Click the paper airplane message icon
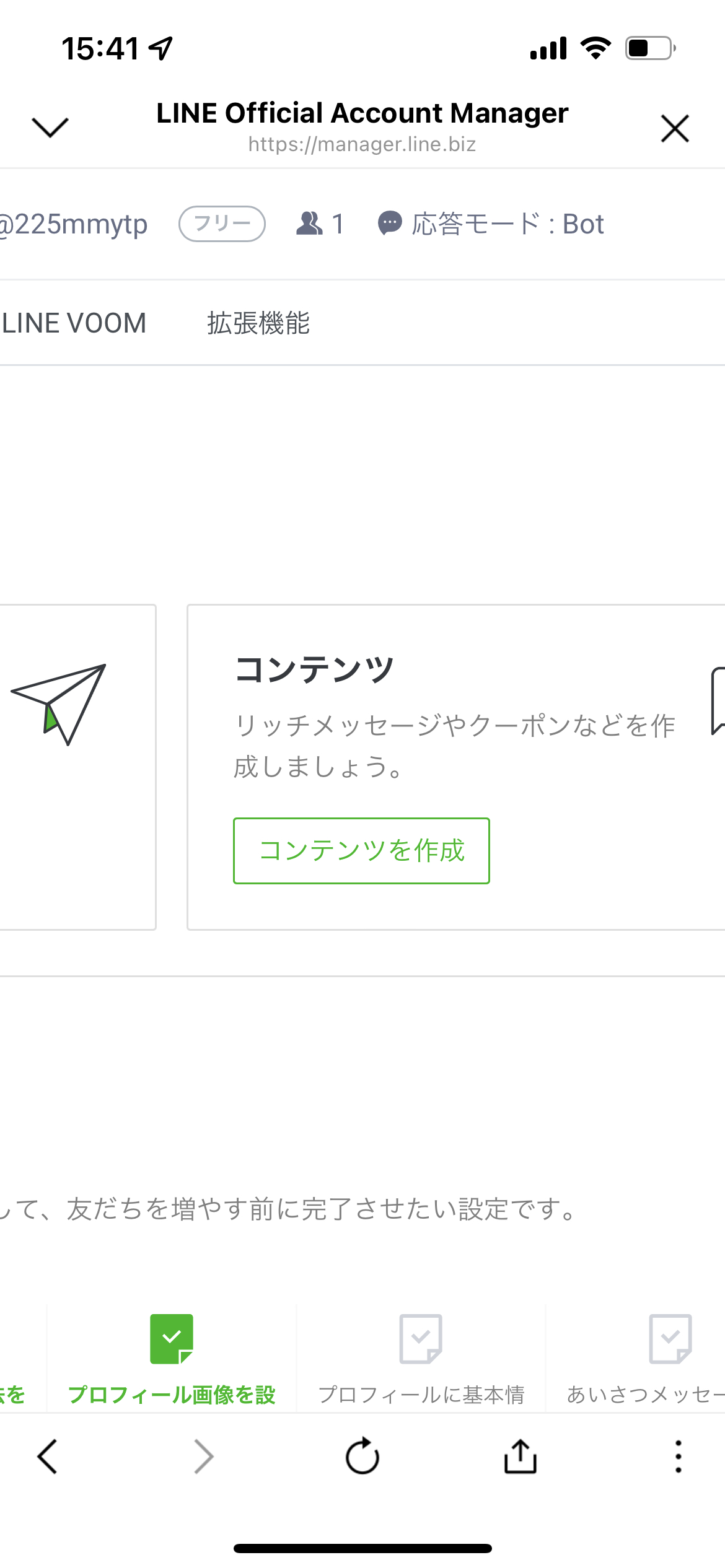Image resolution: width=725 pixels, height=1568 pixels. tap(58, 704)
